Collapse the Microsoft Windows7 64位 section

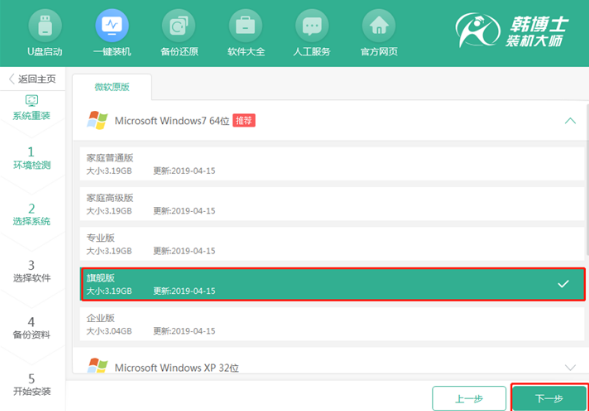point(570,121)
